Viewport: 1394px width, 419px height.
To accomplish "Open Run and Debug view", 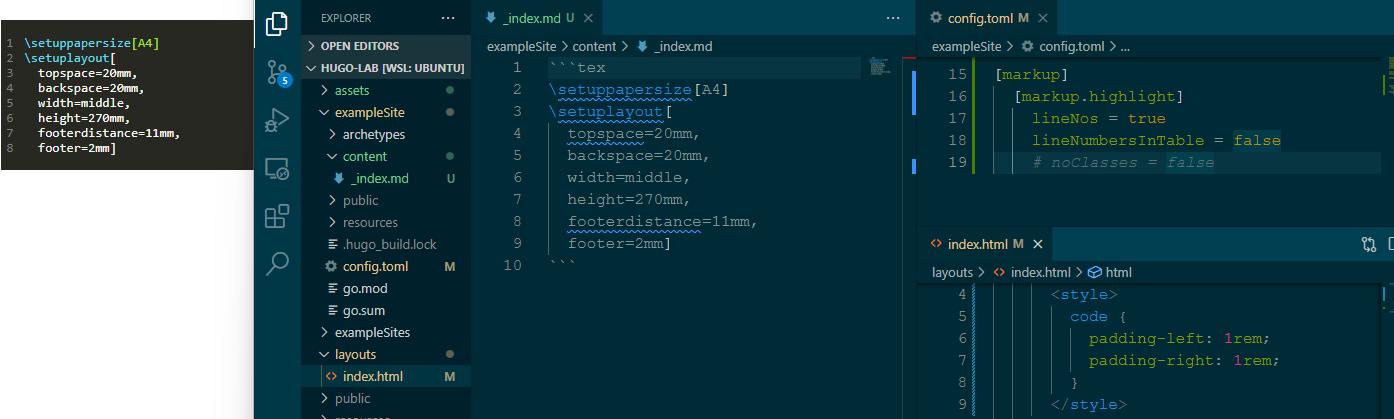I will click(277, 120).
